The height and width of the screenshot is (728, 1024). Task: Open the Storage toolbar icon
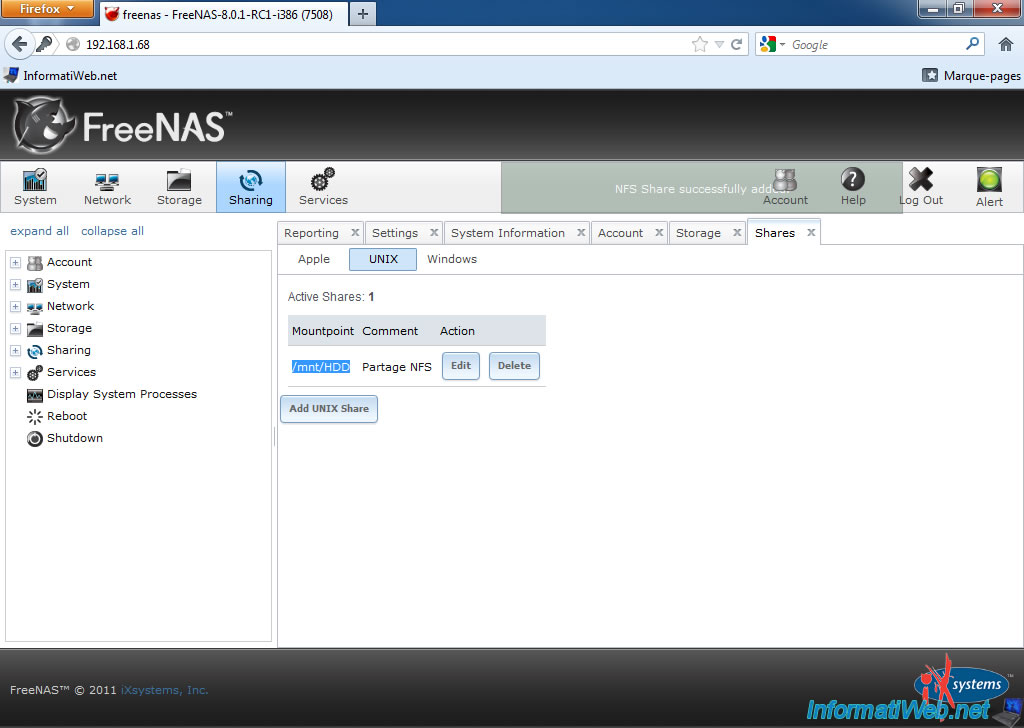pyautogui.click(x=179, y=187)
